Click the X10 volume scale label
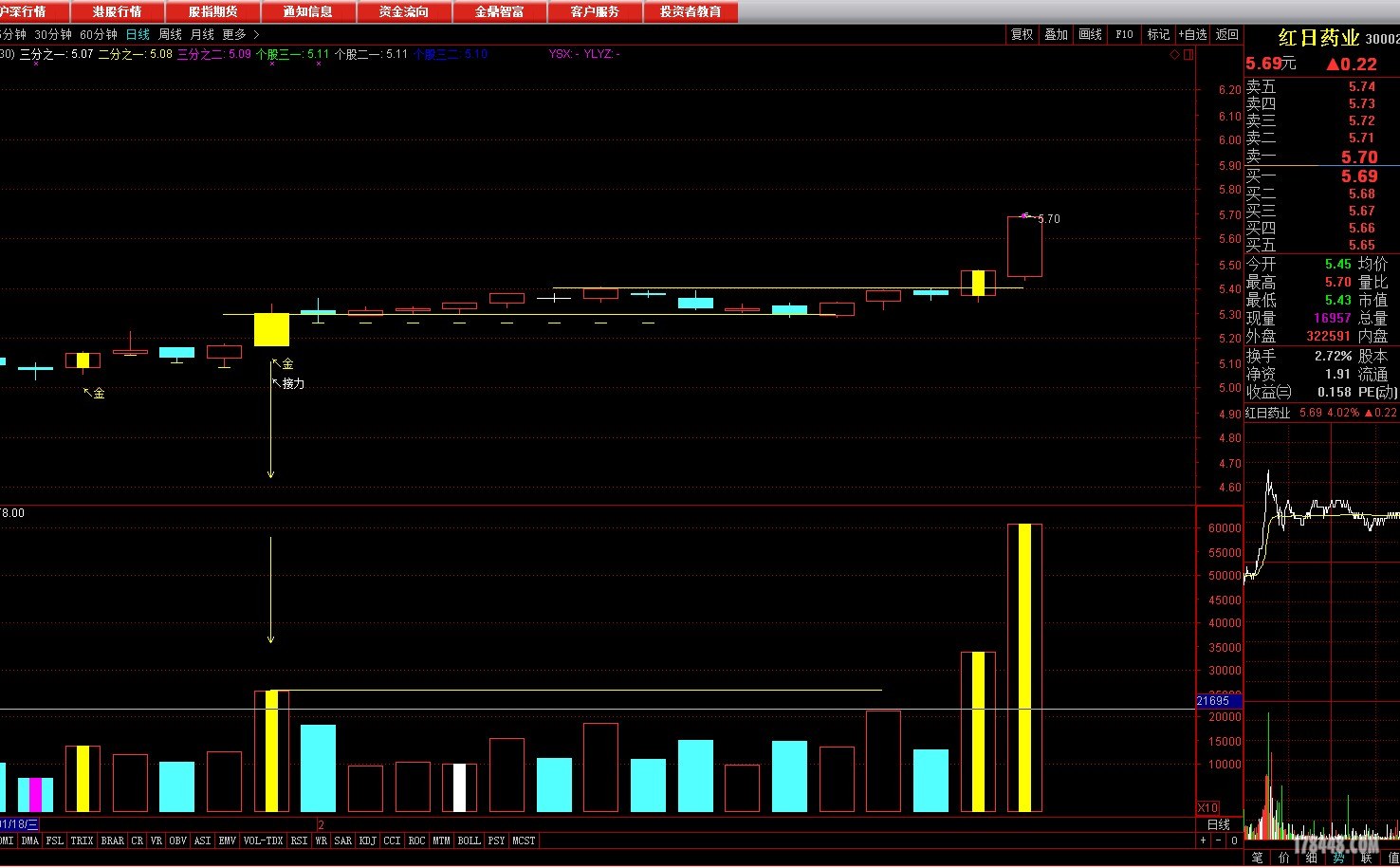 pyautogui.click(x=1208, y=808)
